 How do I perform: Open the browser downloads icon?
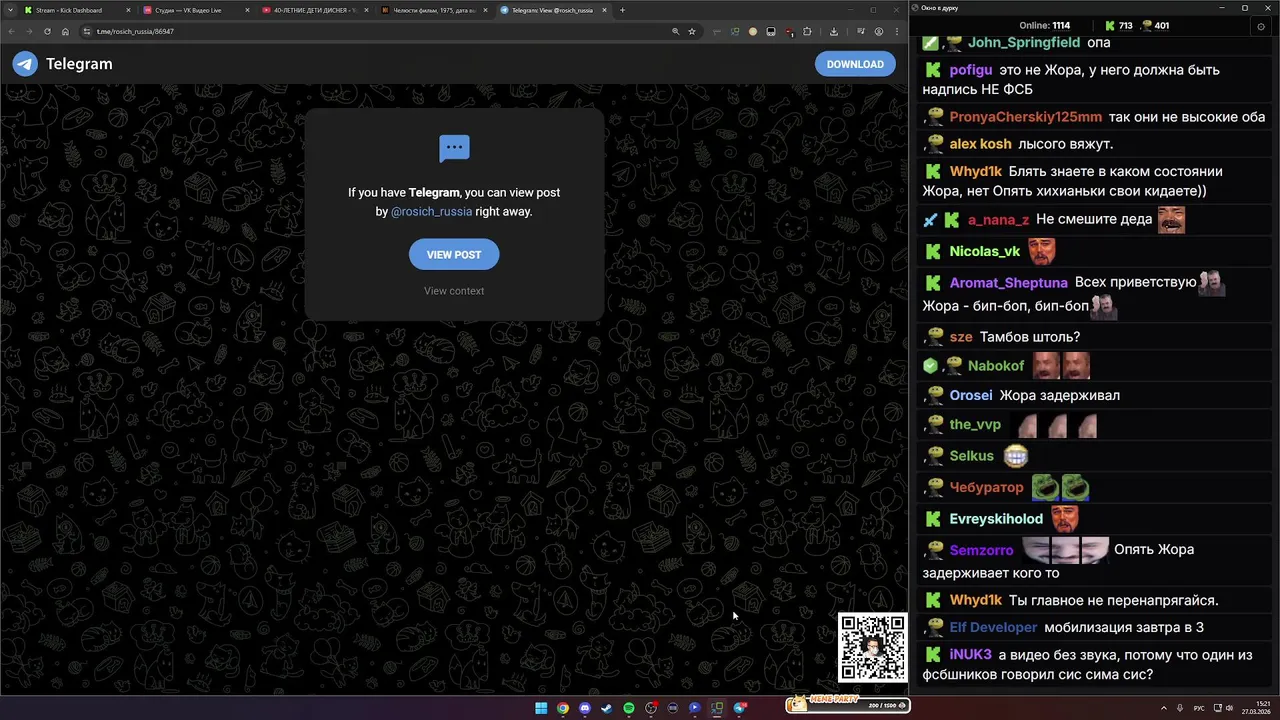pyautogui.click(x=833, y=31)
